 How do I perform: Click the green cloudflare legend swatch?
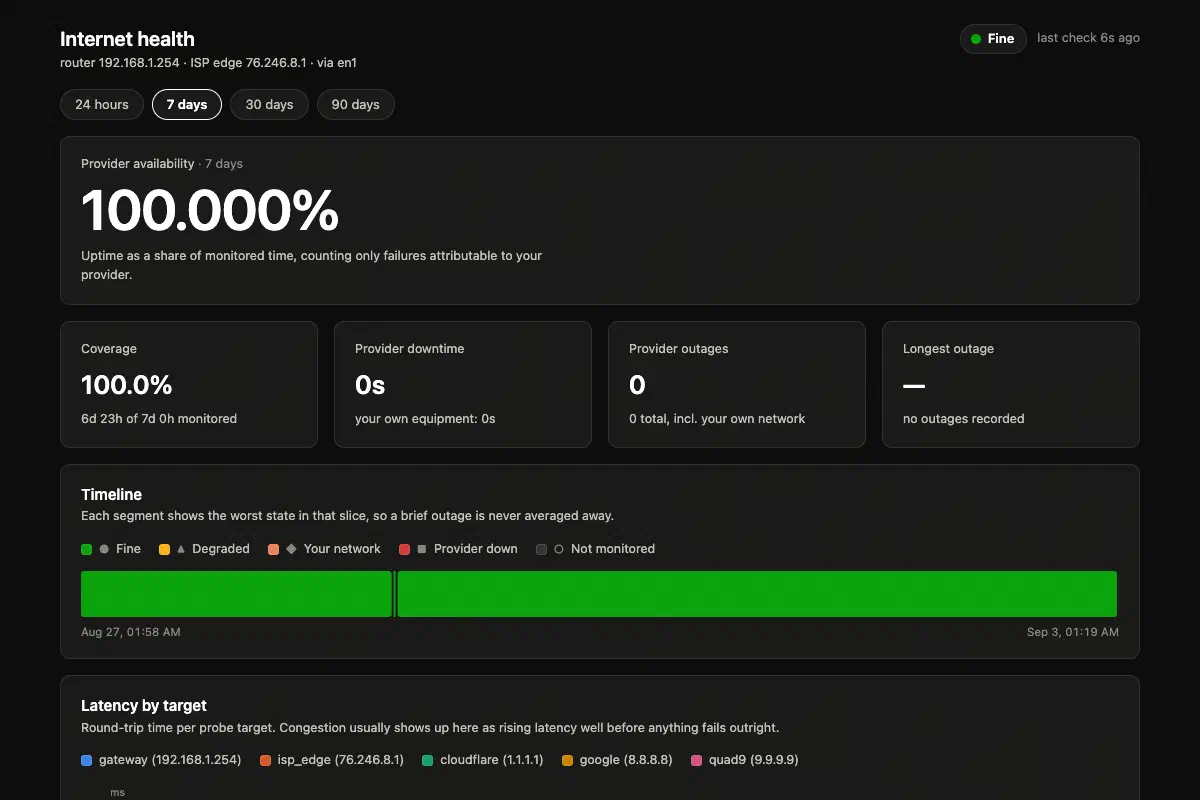[x=428, y=760]
